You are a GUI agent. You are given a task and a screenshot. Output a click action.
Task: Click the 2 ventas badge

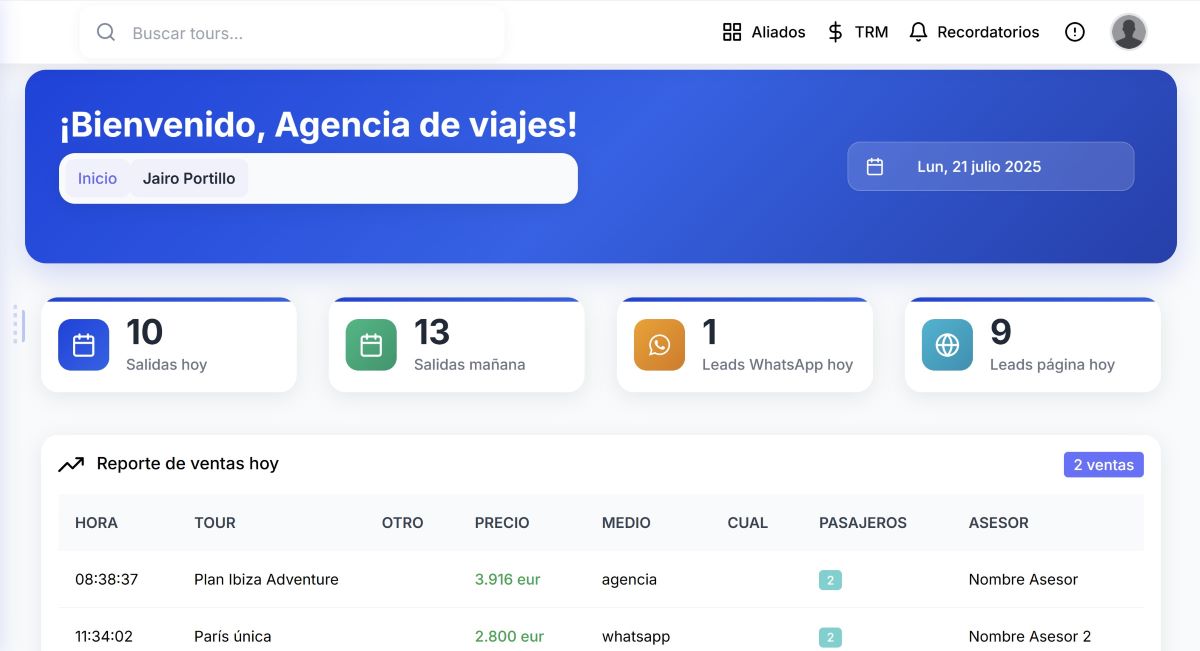[1103, 464]
